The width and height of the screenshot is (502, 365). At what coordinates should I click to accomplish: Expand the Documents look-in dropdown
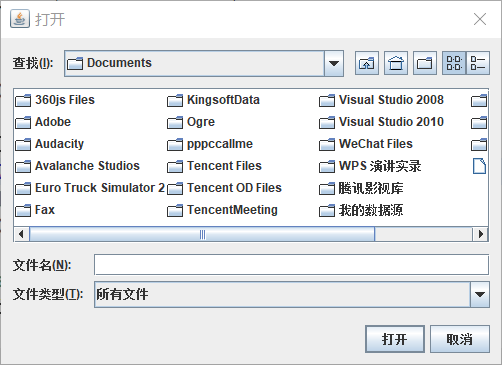point(334,63)
